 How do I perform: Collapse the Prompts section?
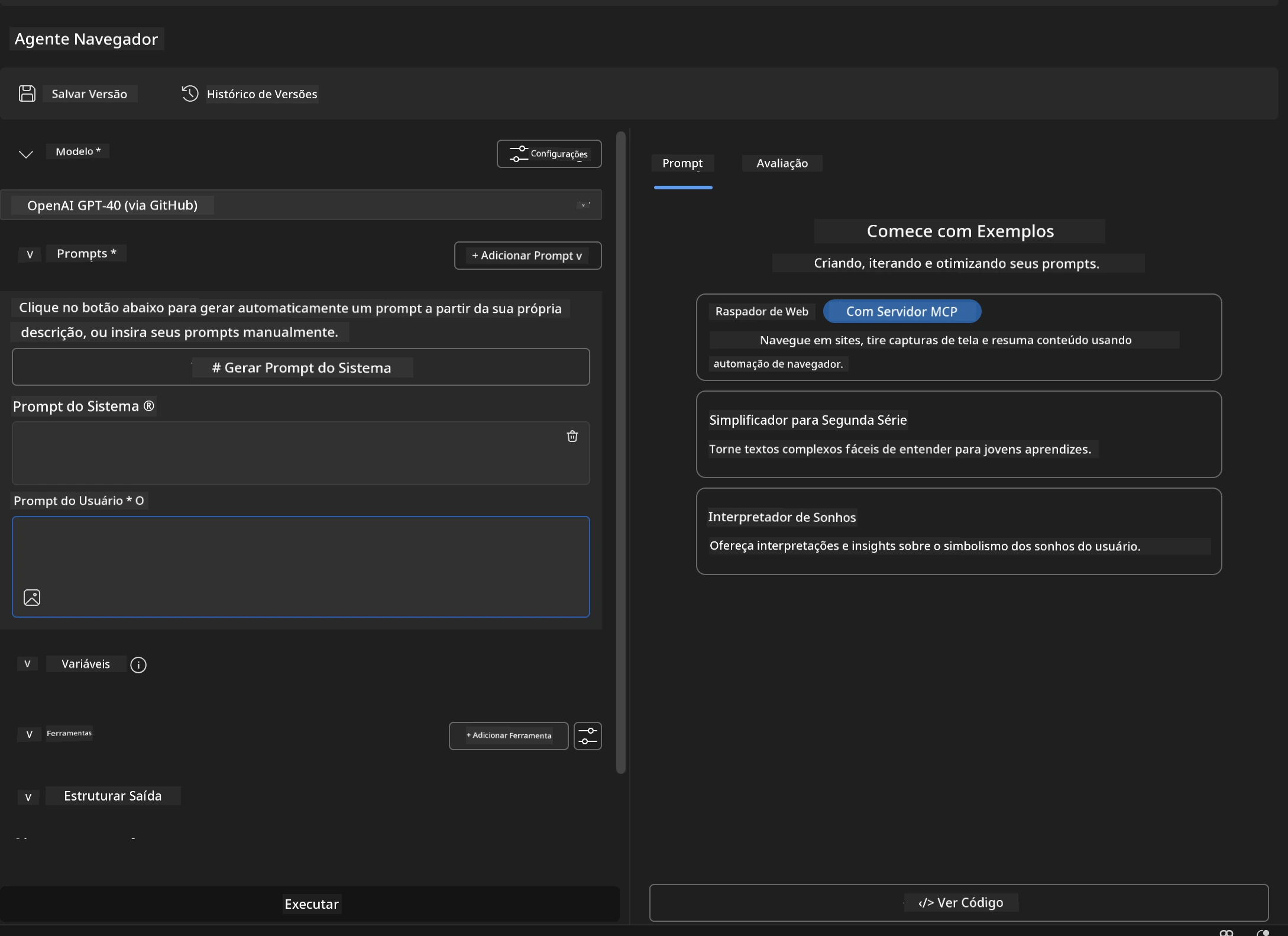[x=30, y=254]
